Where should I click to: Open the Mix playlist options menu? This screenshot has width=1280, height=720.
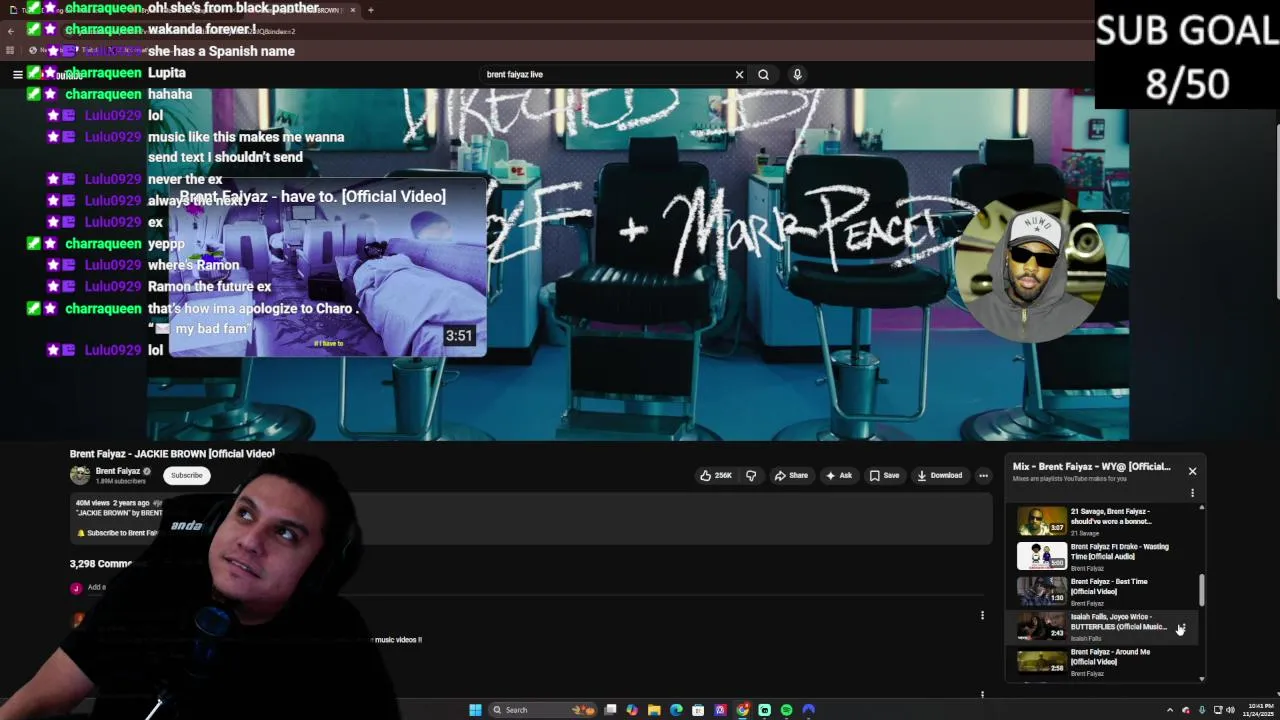click(x=1192, y=493)
